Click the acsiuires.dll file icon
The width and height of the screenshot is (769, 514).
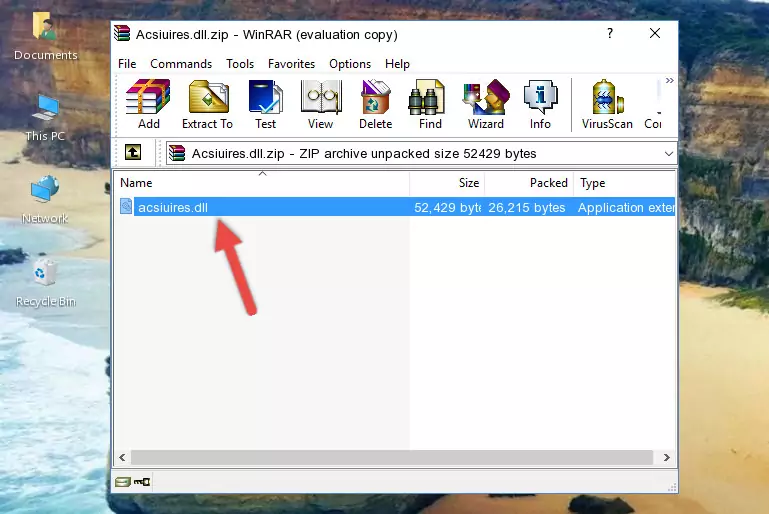(126, 206)
